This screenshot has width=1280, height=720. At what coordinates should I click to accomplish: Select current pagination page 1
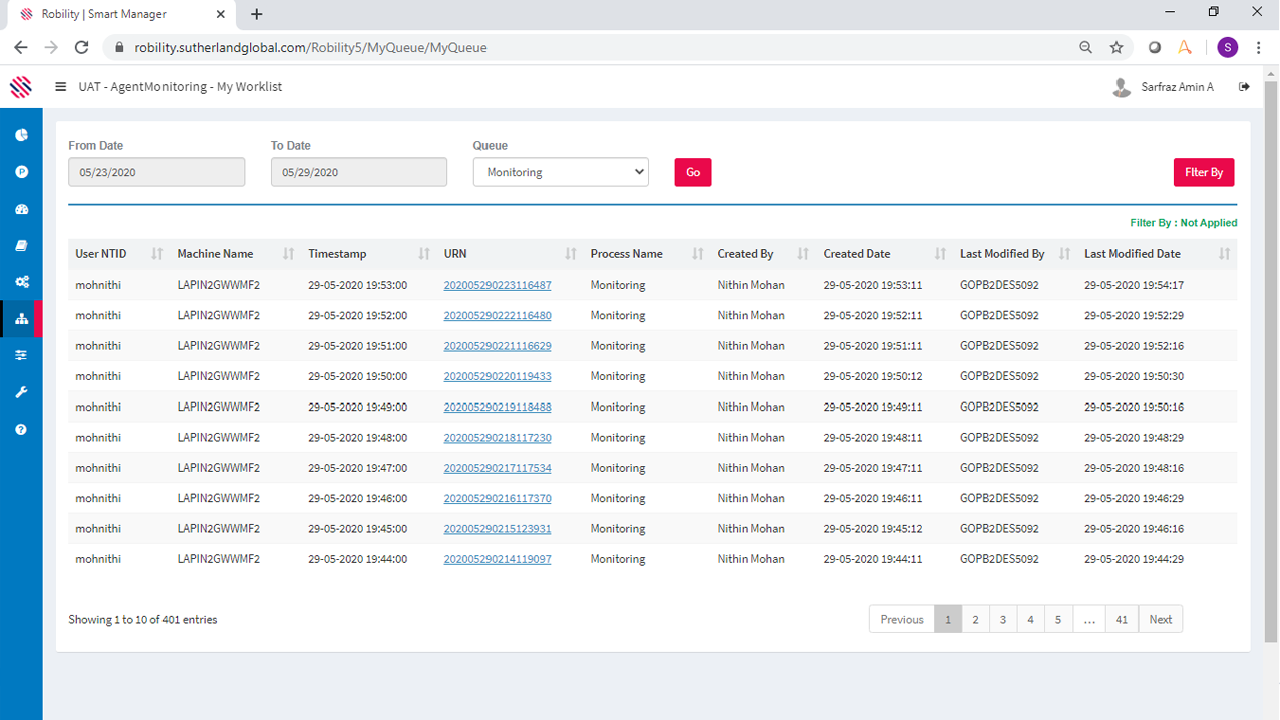(x=948, y=619)
